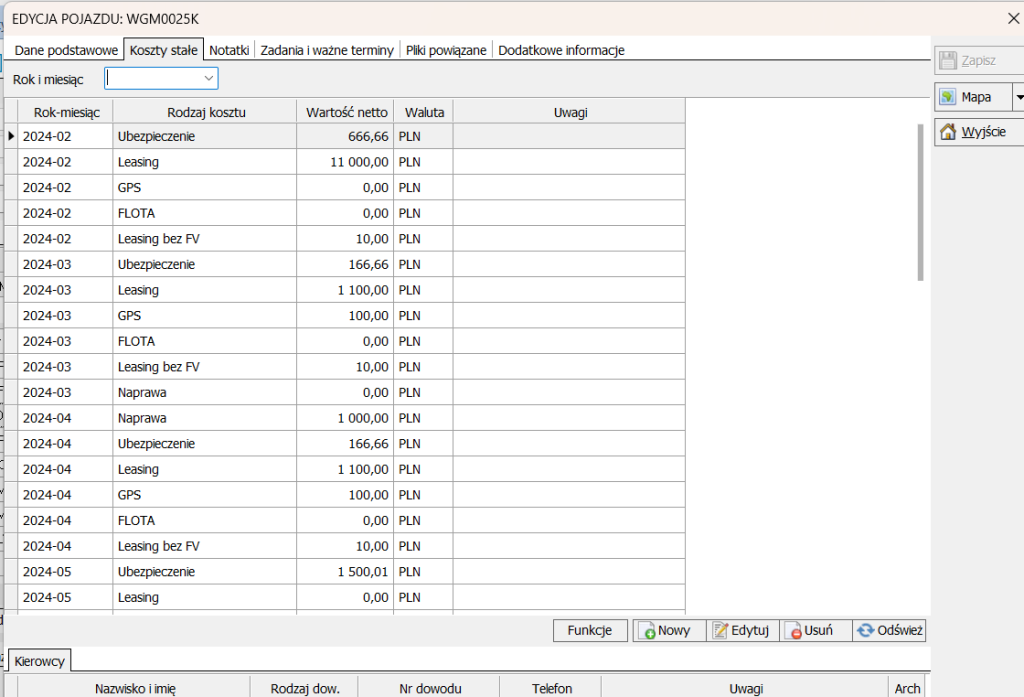Click the Nowy button with plus icon
1024x697 pixels.
pyautogui.click(x=668, y=631)
